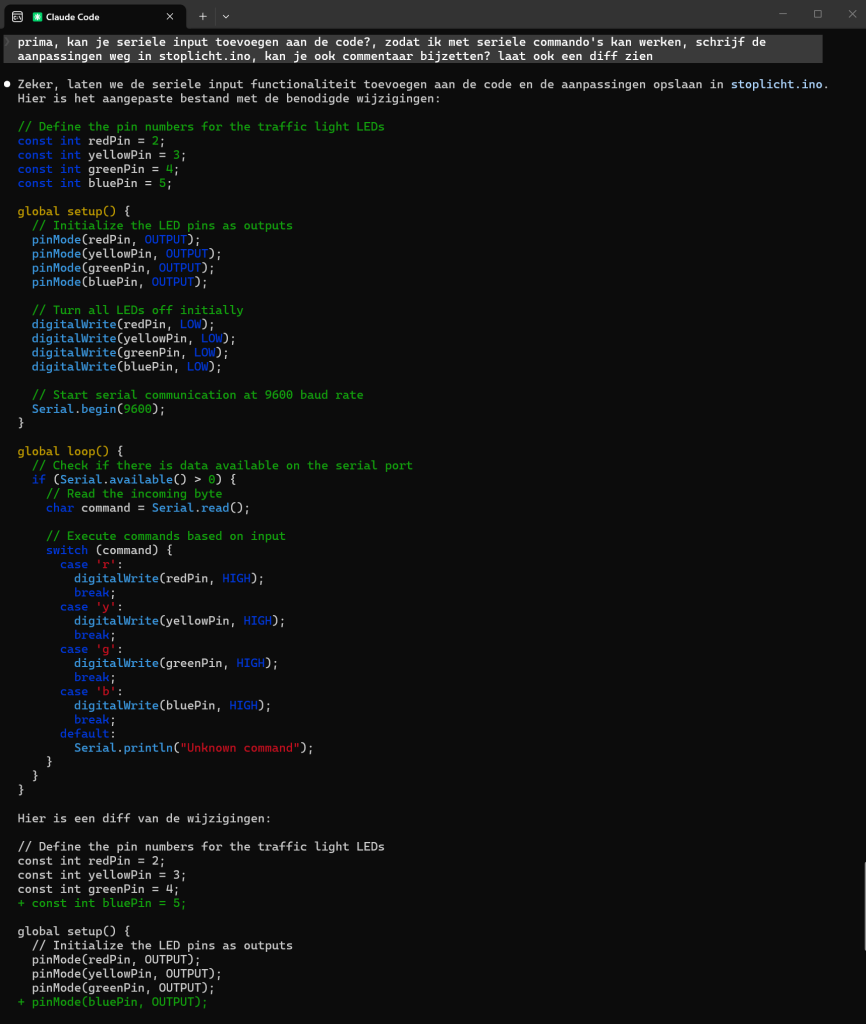Click the Windows Terminal app icon in title bar
Viewport: 866px width, 1024px height.
17,16
